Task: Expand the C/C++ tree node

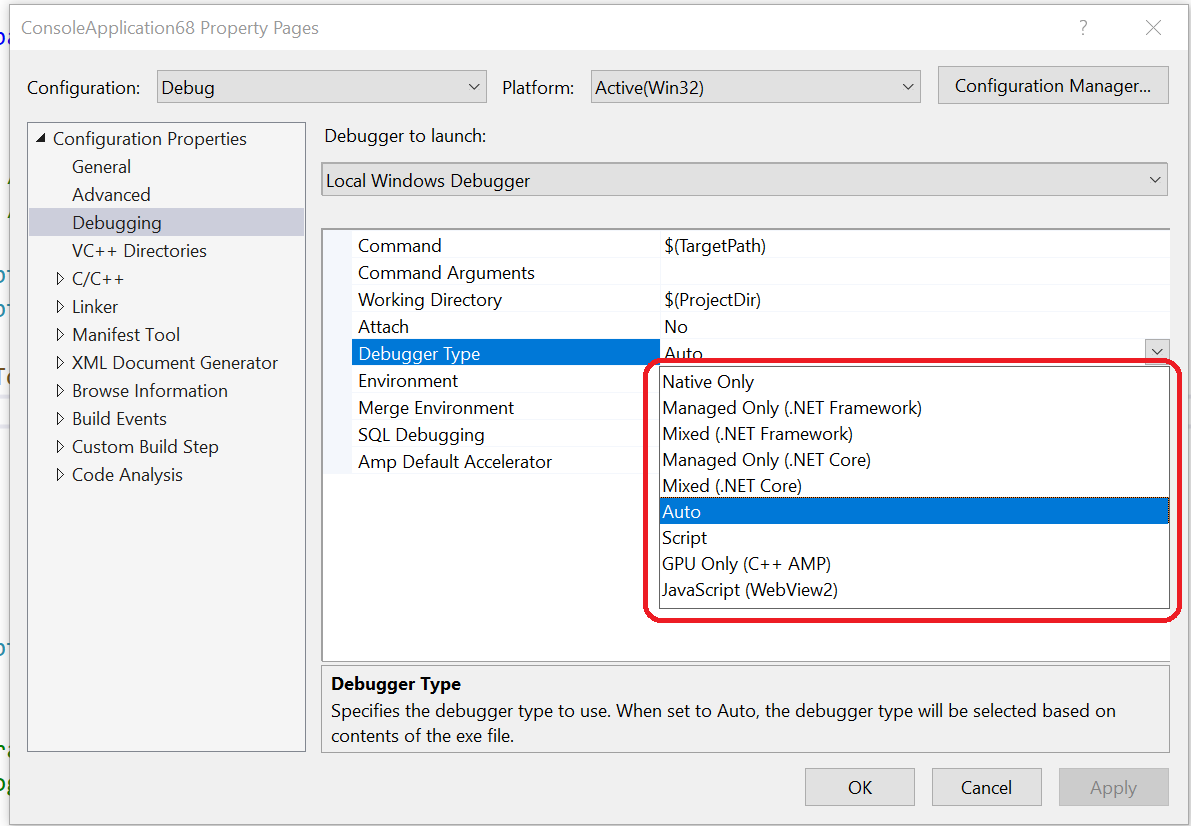Action: tap(60, 279)
